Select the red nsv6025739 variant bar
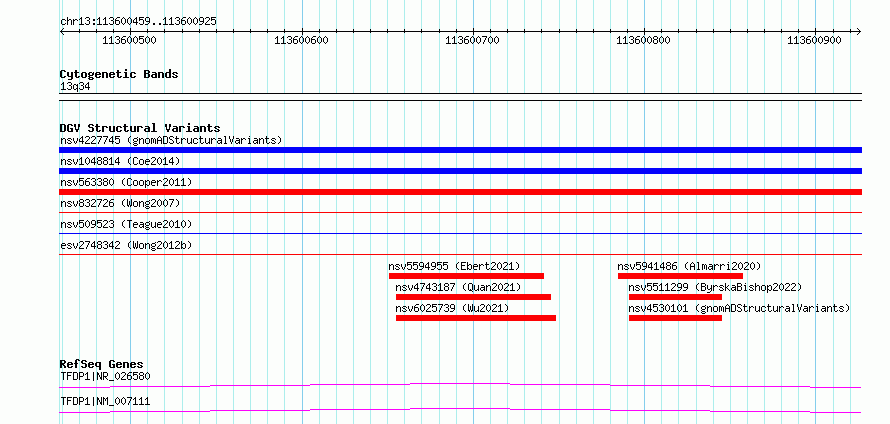Viewport: 890px width, 424px height. coord(476,318)
